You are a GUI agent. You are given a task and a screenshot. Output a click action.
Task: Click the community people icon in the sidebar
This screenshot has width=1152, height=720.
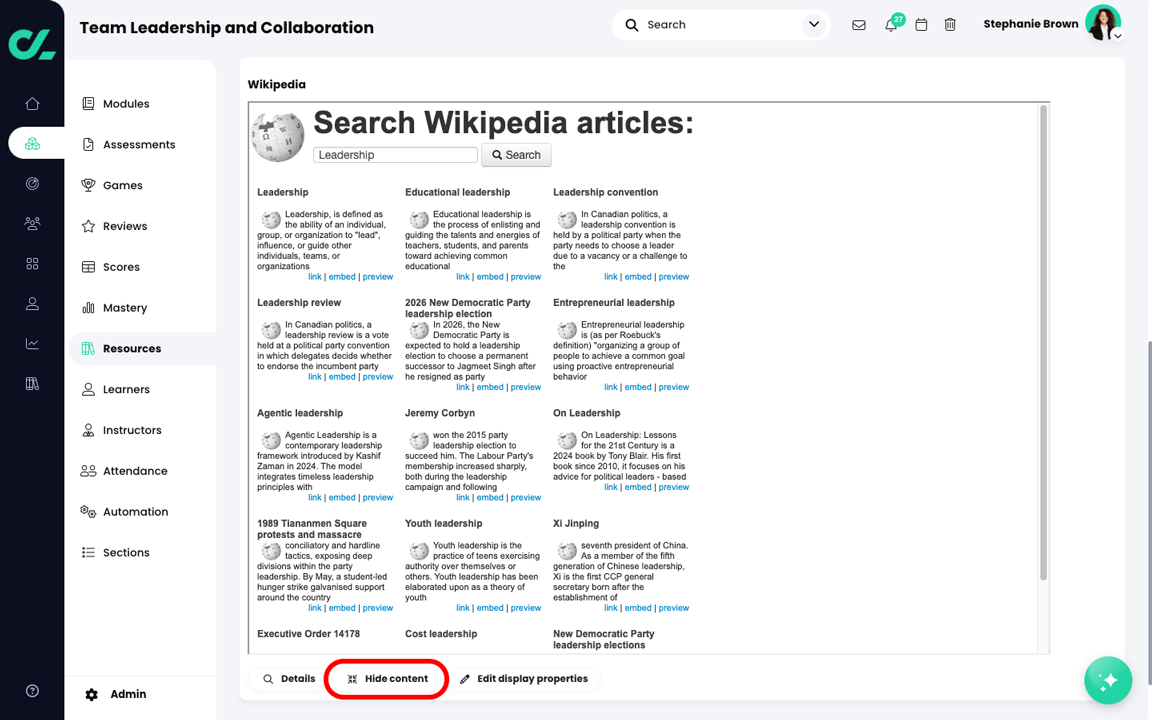(32, 223)
